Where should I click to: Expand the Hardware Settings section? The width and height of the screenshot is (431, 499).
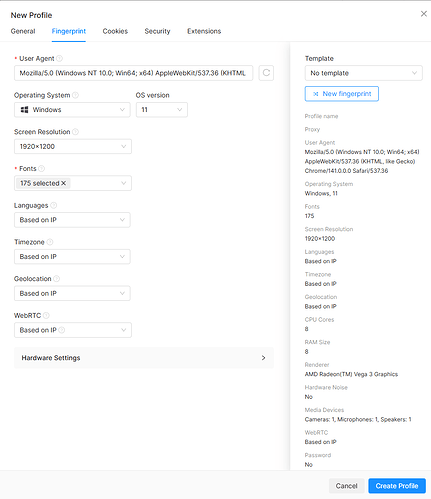pos(144,358)
